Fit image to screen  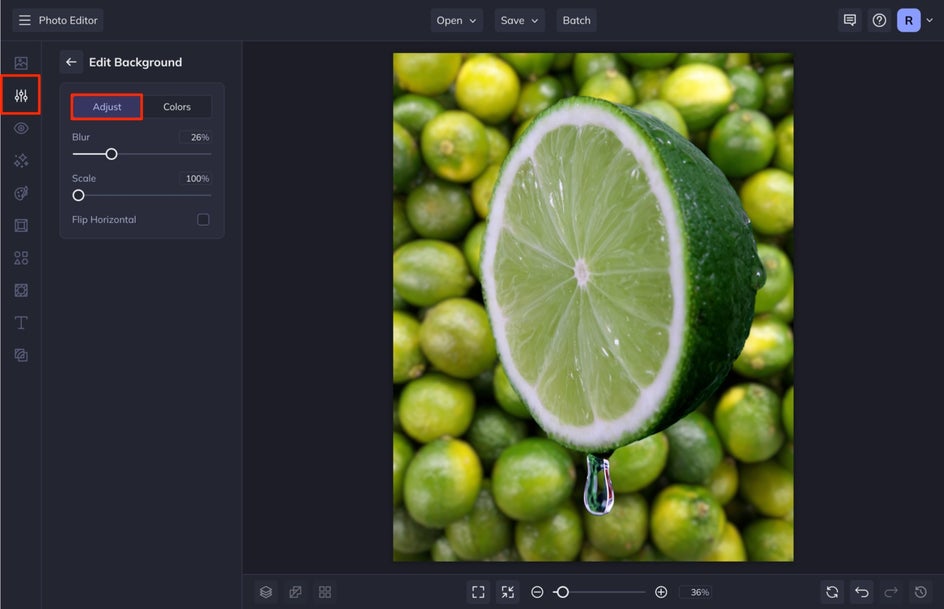pyautogui.click(x=478, y=592)
